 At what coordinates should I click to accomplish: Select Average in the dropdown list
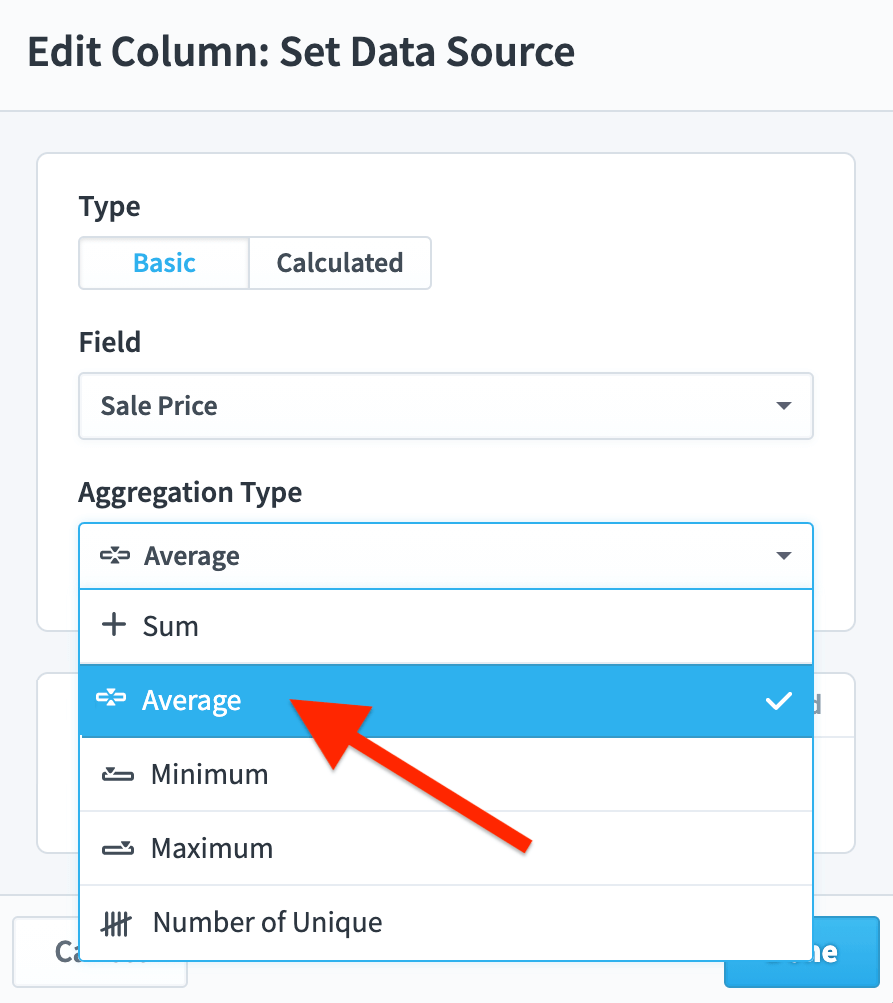click(x=446, y=700)
